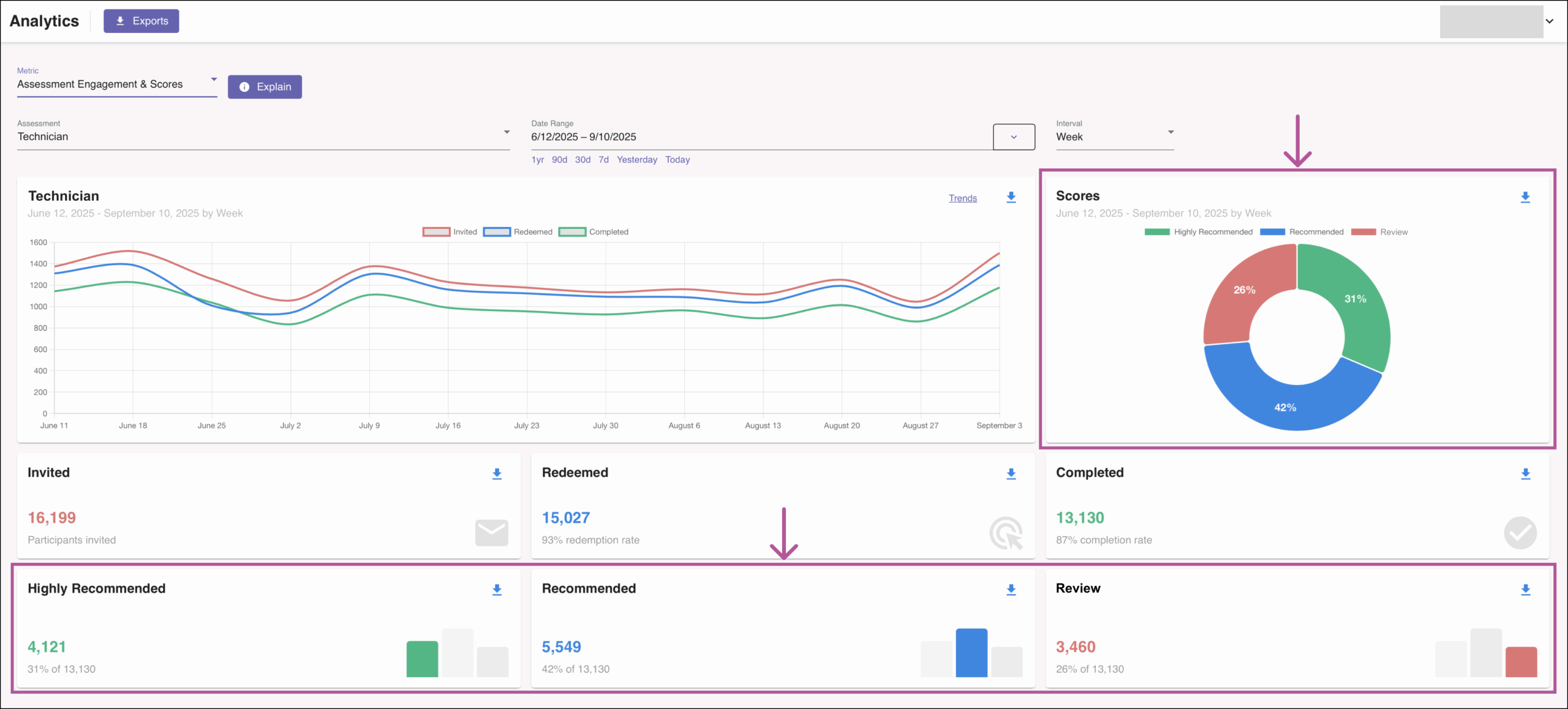This screenshot has height=709, width=1568.
Task: Download the Review card data
Action: click(1525, 590)
